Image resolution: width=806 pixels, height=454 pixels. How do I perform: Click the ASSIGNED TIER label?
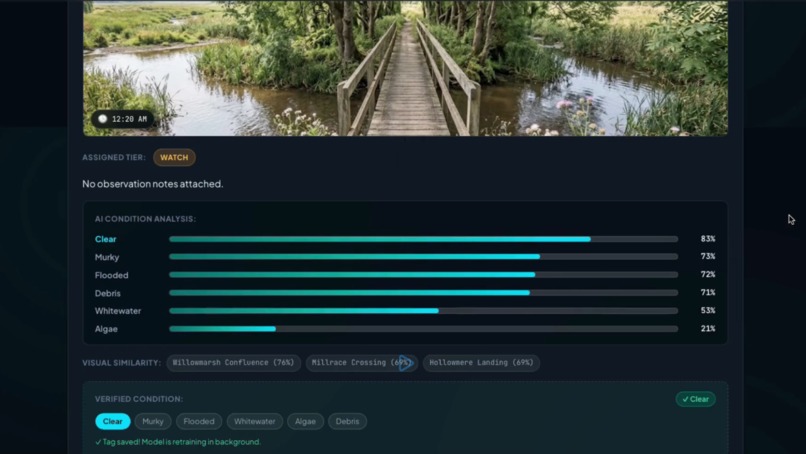click(114, 157)
